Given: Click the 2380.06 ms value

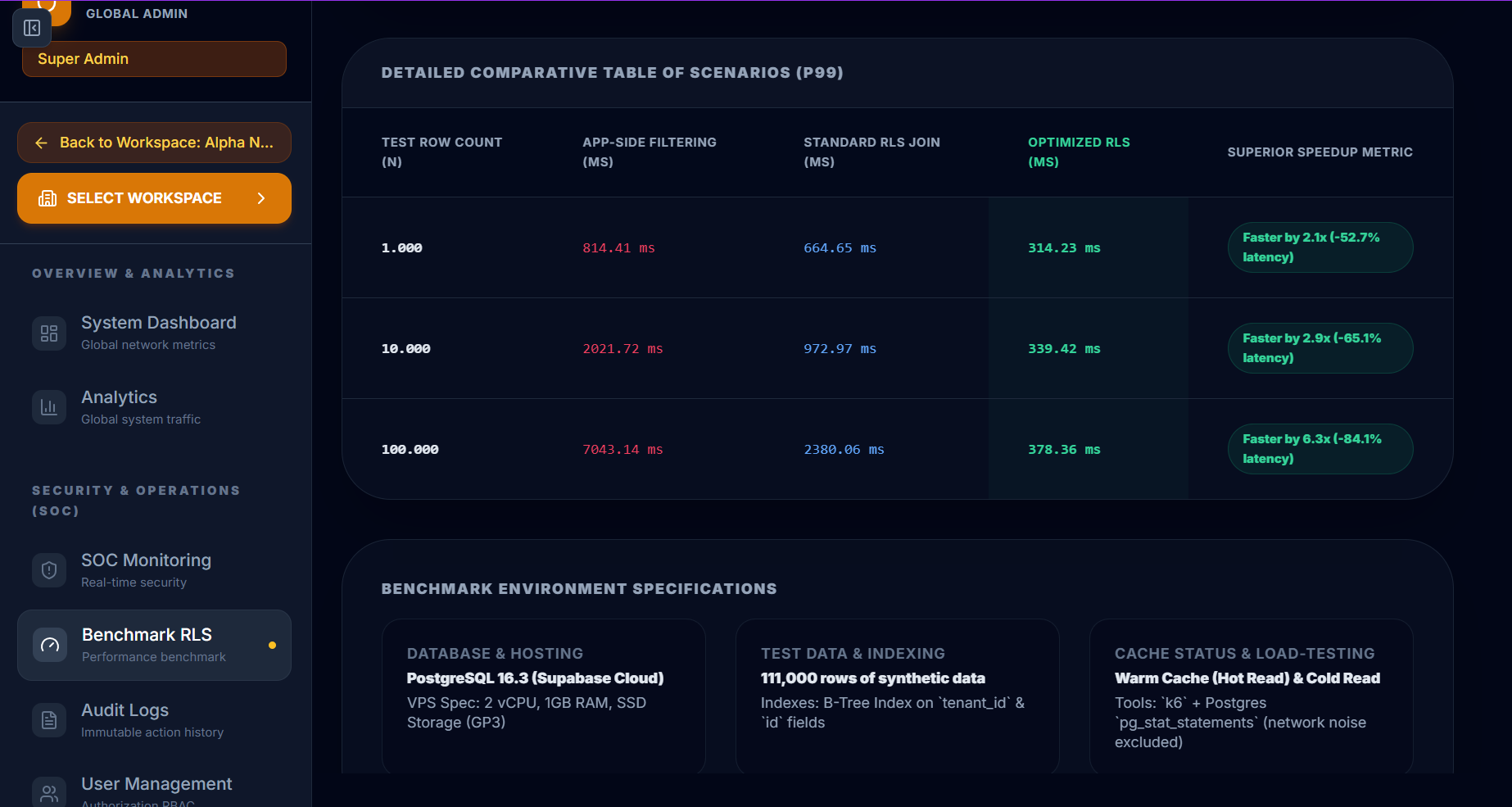Looking at the screenshot, I should point(844,450).
